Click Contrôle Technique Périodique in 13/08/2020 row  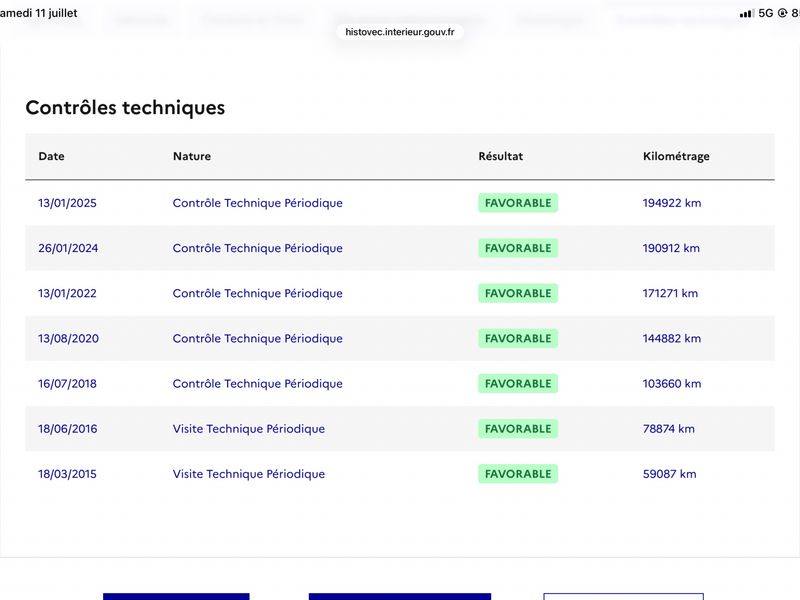258,338
